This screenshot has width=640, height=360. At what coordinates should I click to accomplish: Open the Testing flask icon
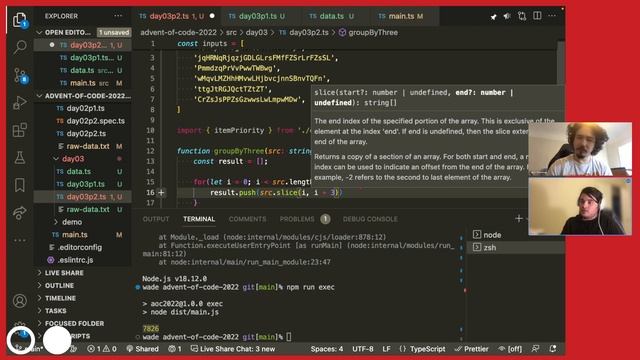click(x=19, y=158)
